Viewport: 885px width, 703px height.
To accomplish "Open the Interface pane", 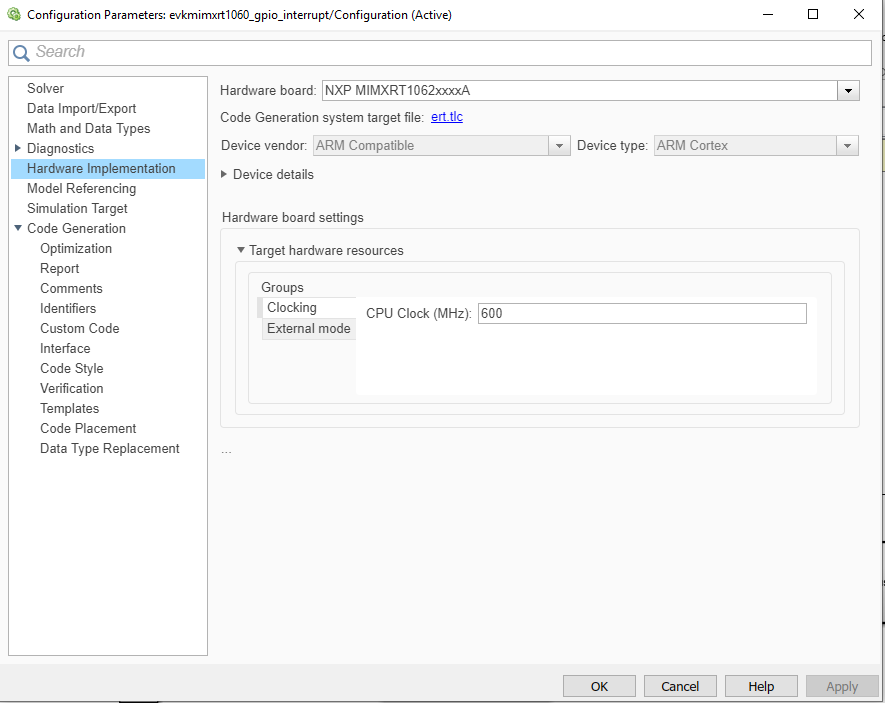I will (x=65, y=349).
